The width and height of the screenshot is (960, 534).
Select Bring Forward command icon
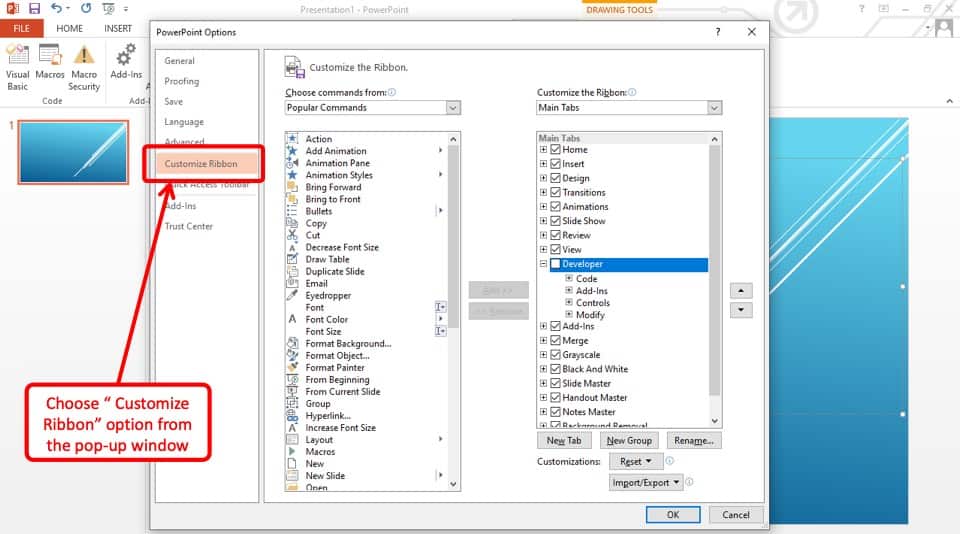[292, 187]
